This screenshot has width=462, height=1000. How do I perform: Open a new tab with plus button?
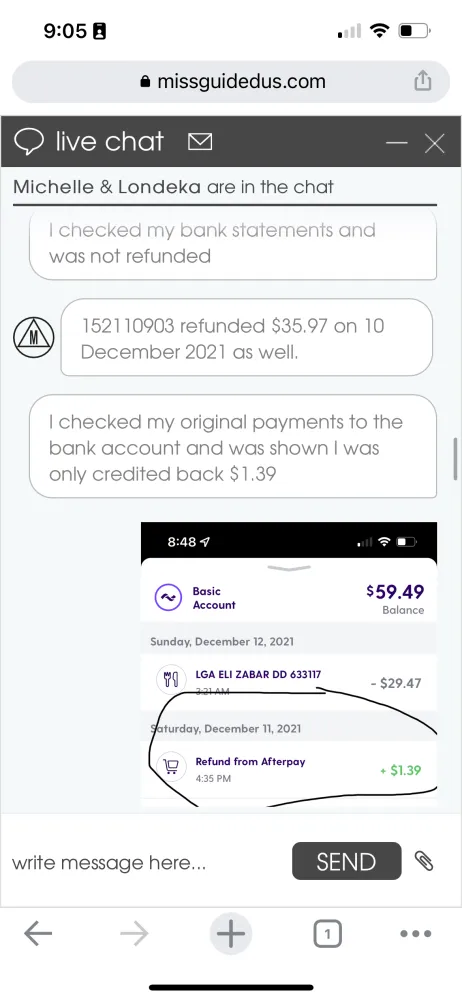coord(230,934)
